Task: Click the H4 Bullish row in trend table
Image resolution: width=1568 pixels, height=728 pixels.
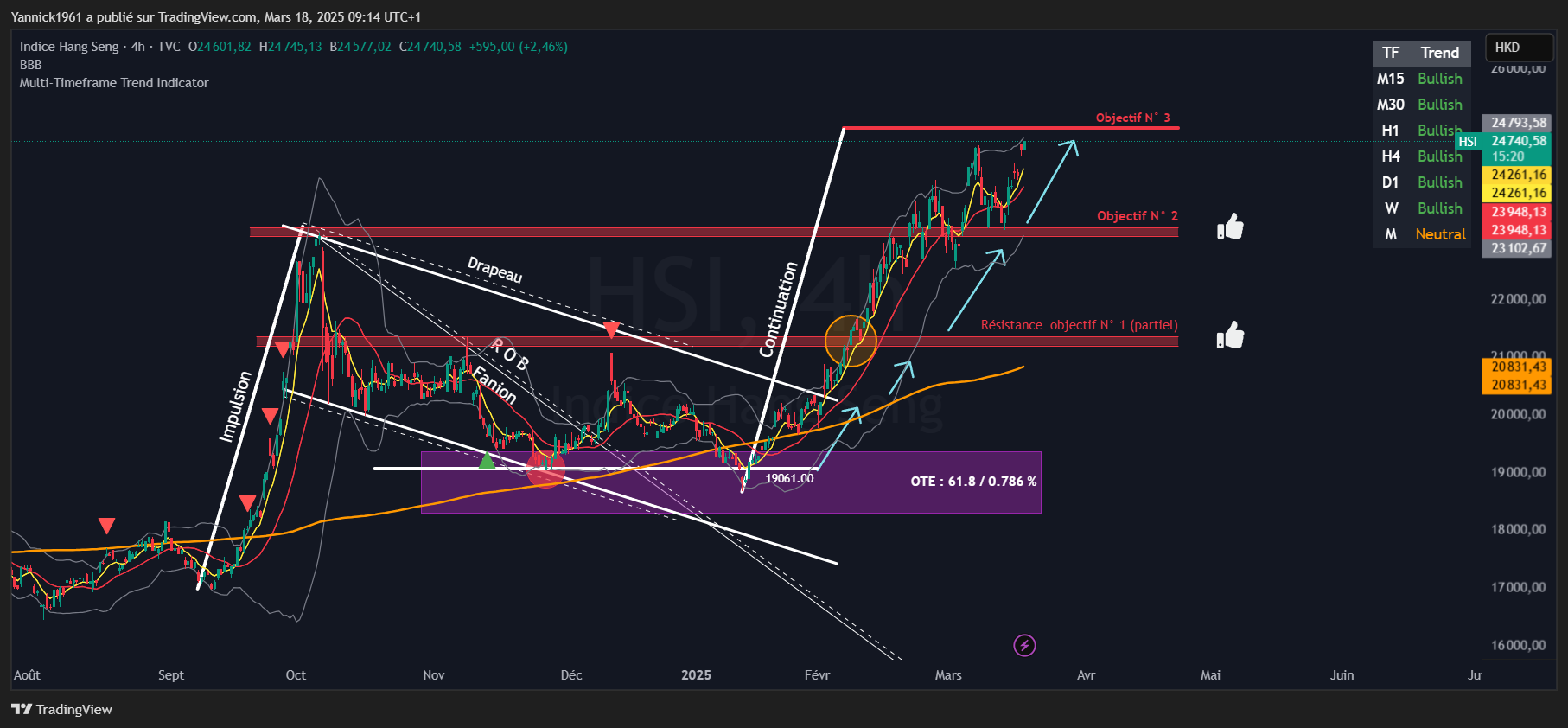Action: coord(1420,156)
